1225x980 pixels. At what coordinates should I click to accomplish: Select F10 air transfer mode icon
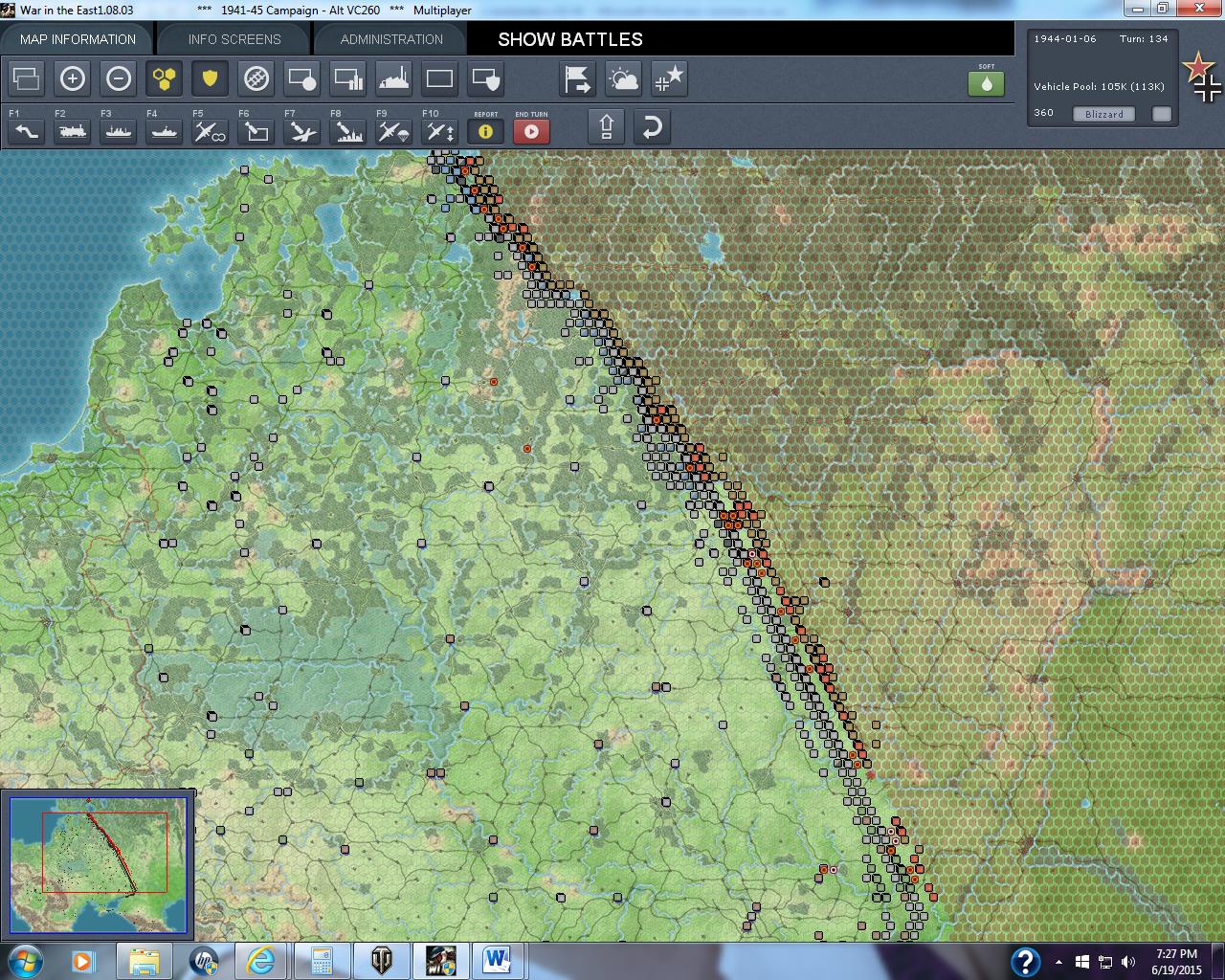pyautogui.click(x=439, y=131)
